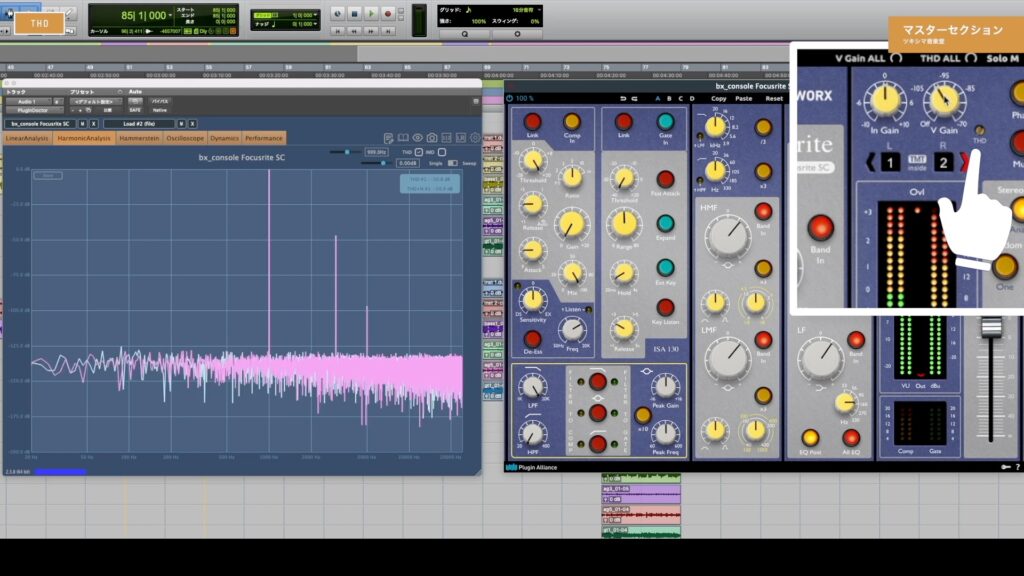Viewport: 1024px width, 576px height.
Task: Open the nudge value dropdown in Pro Tools
Action: pos(316,24)
